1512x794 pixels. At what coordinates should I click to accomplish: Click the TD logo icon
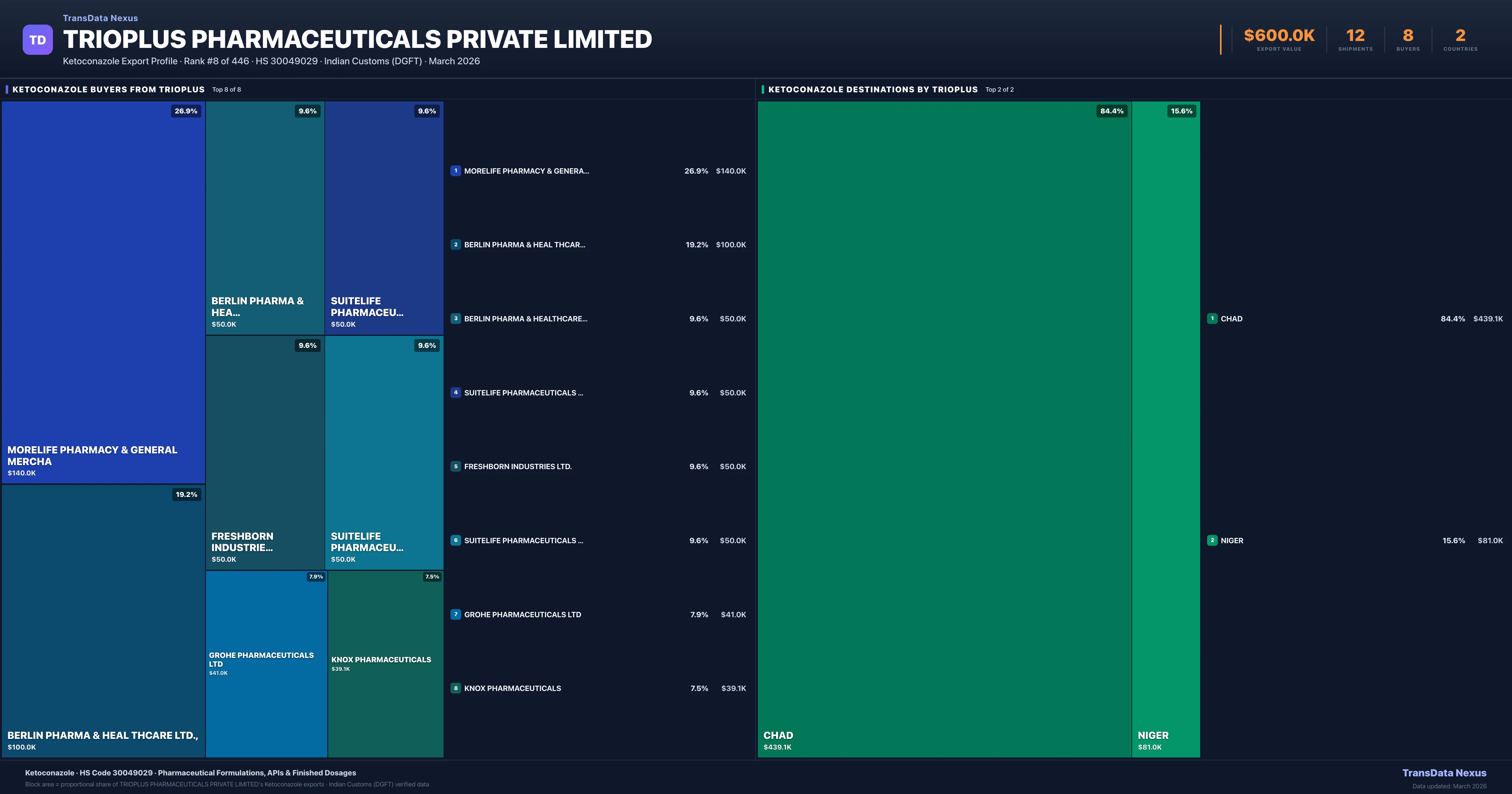(x=37, y=40)
